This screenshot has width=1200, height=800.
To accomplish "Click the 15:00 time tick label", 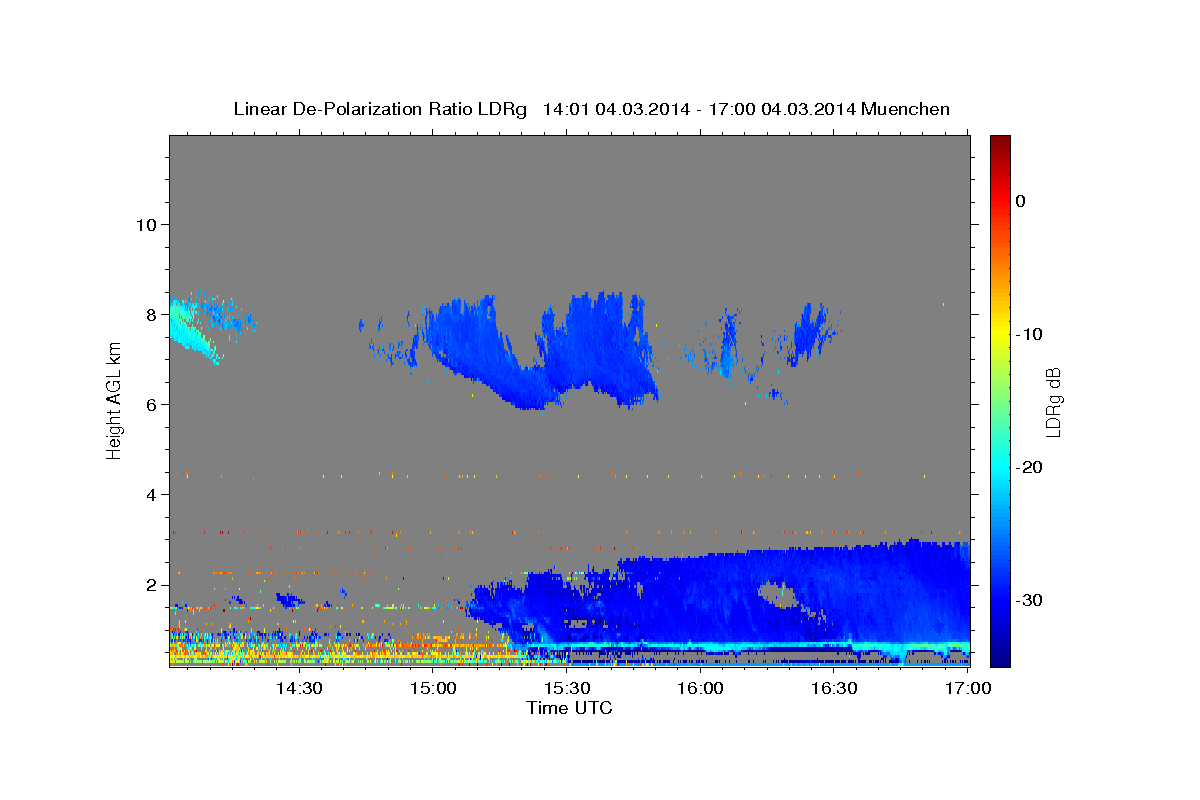I will [433, 689].
